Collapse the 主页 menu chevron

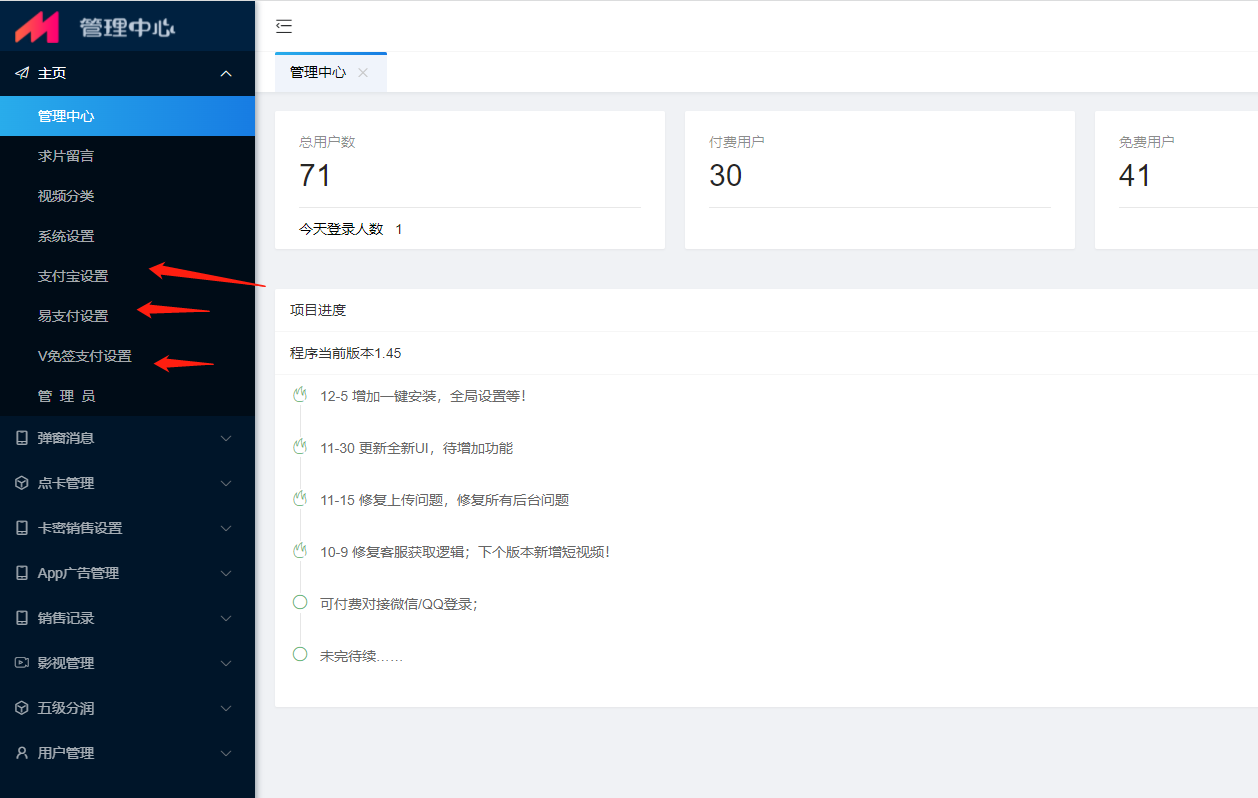pos(226,73)
